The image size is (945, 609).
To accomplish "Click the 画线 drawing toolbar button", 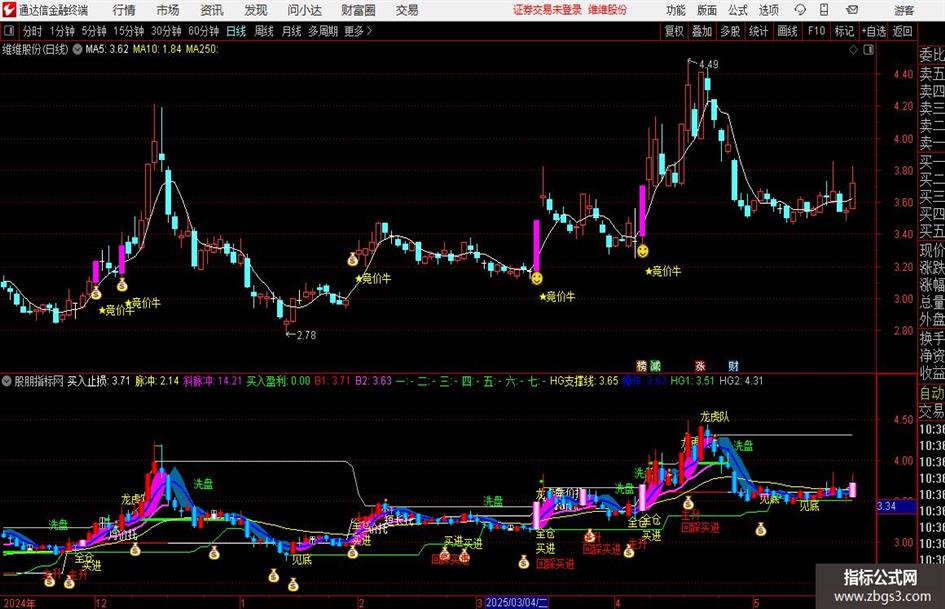I will click(x=787, y=31).
